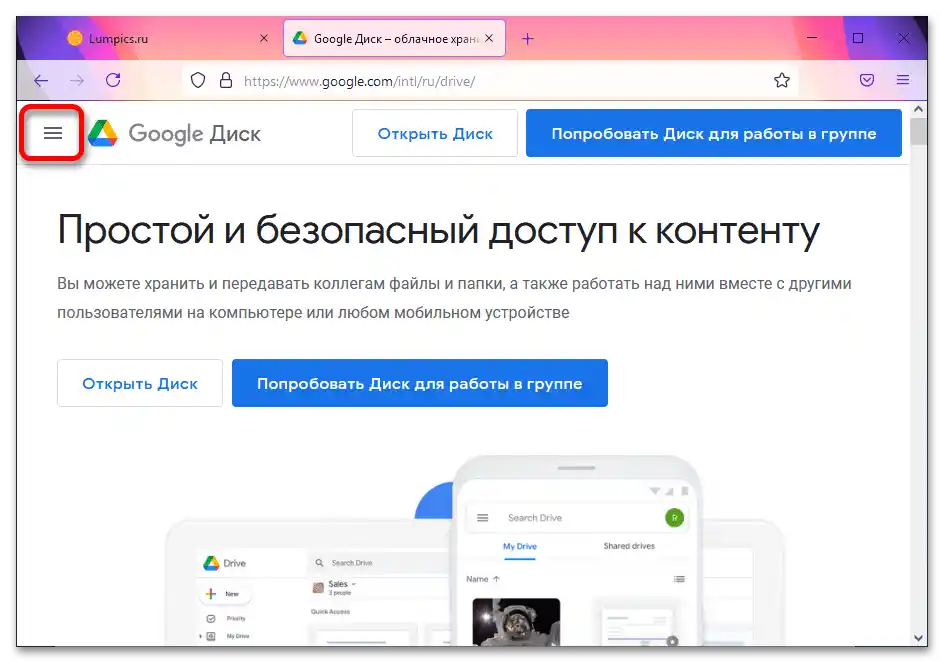
Task: Open the Google Drive hamburger menu
Action: (53, 133)
